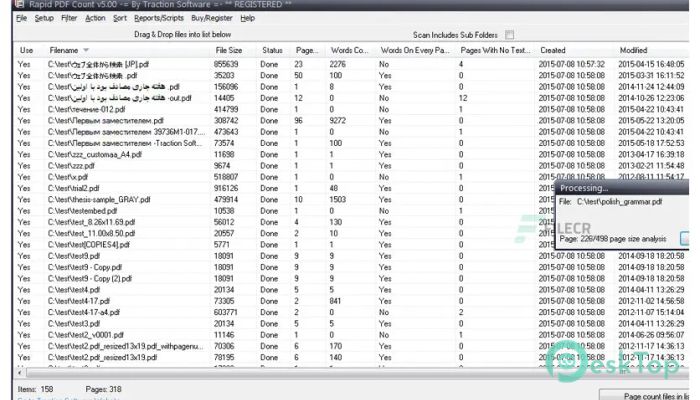Click processing file path polish_grammar.pdf

[619, 202]
